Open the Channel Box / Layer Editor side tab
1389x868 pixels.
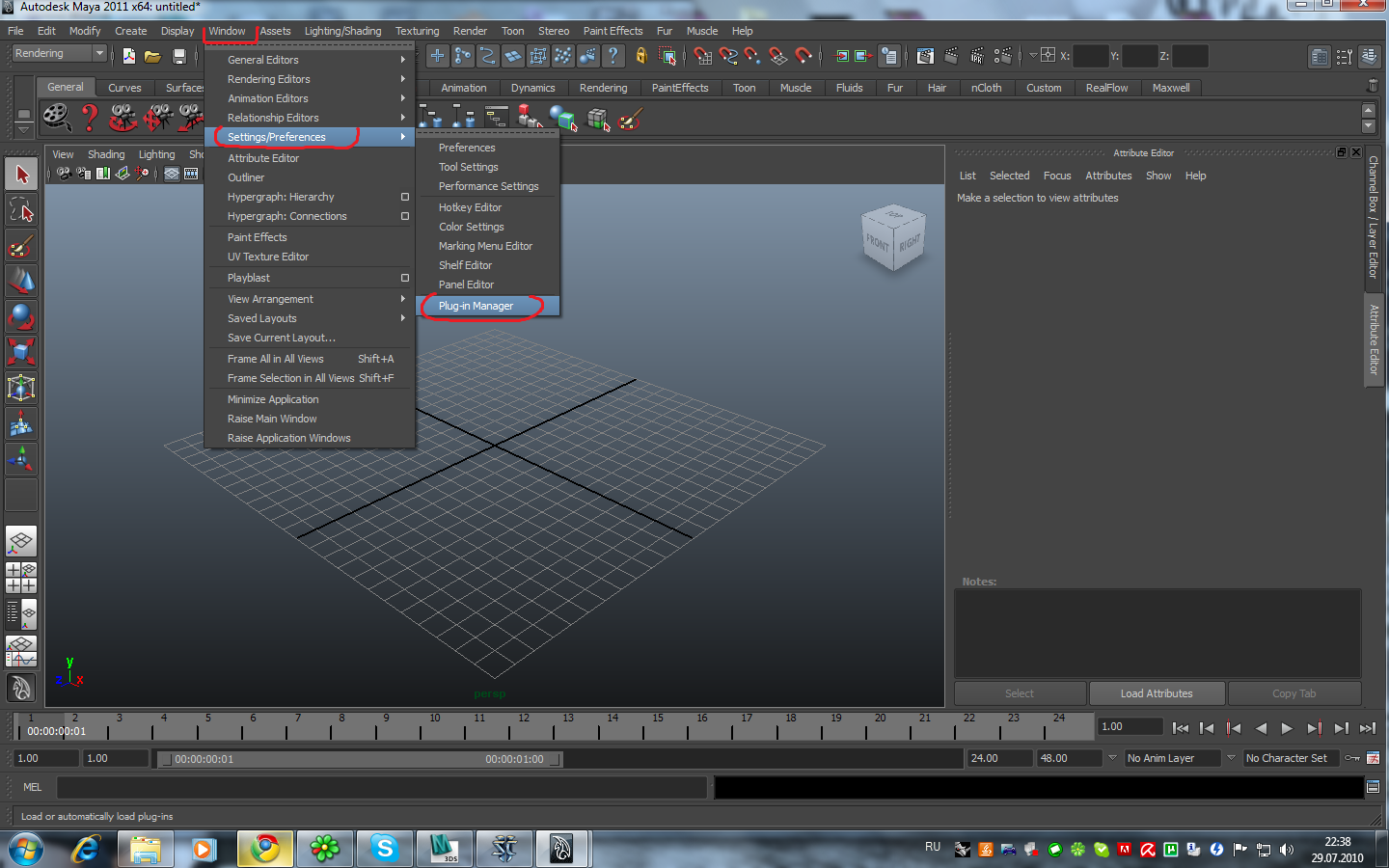tap(1374, 217)
